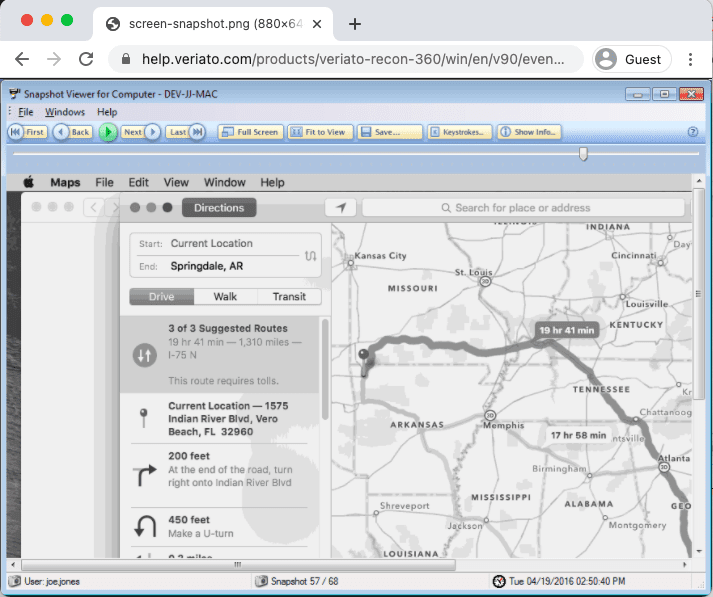Click the turn right arrow icon
Viewport: 713px width, 597px height.
(x=145, y=475)
